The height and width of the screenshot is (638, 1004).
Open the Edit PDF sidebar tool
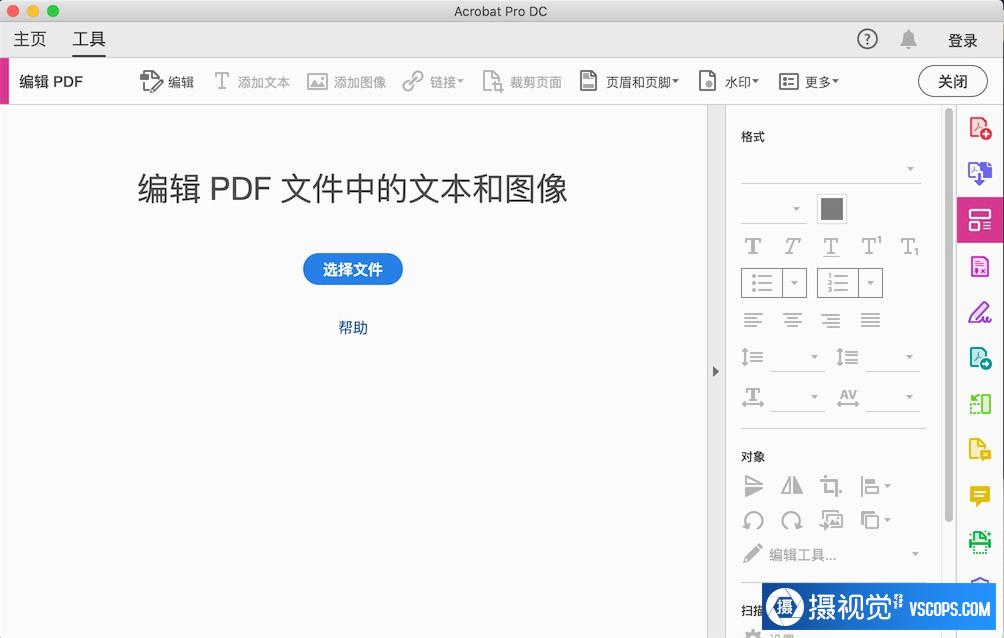click(980, 220)
